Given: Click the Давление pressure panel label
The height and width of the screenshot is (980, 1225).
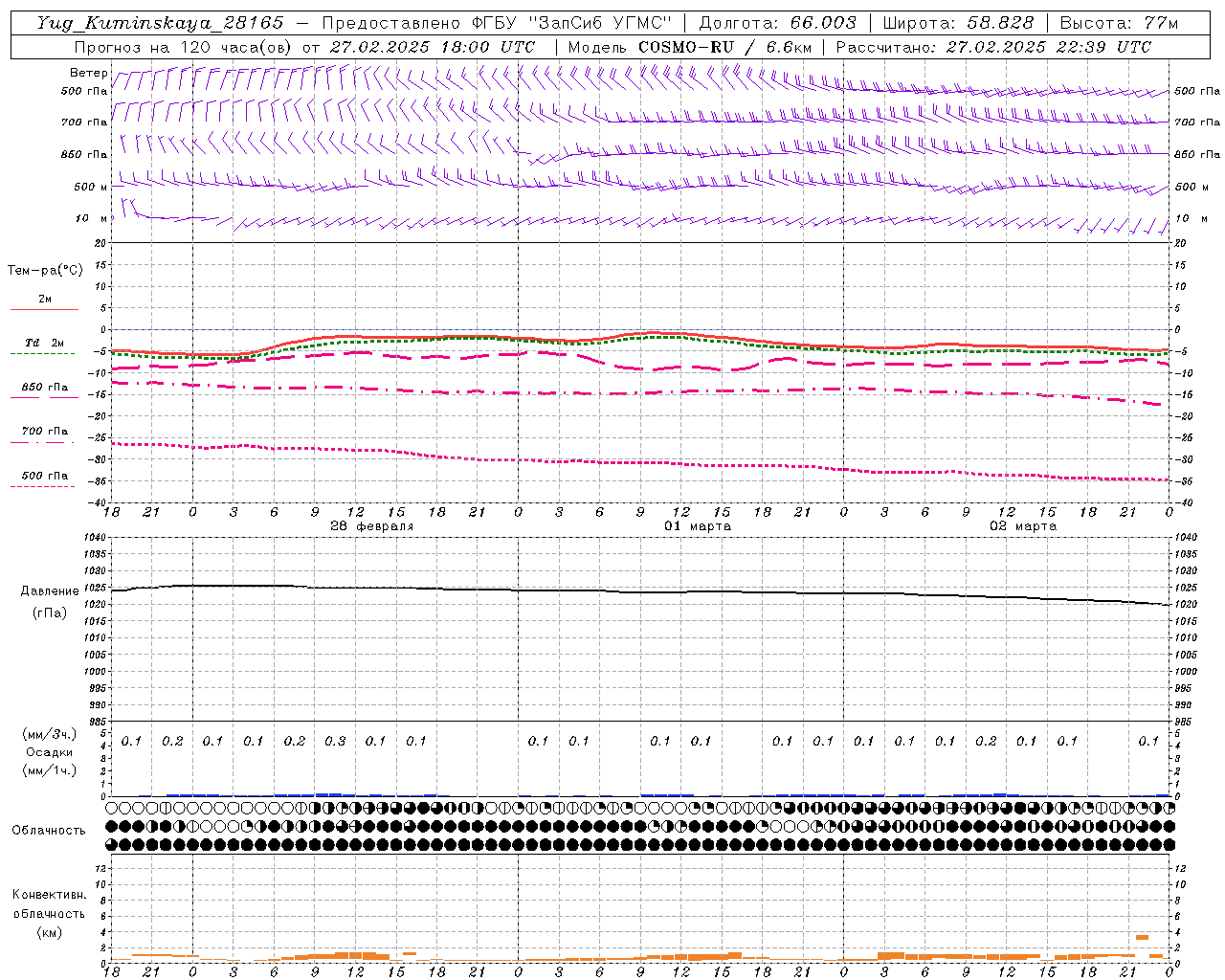Looking at the screenshot, I should [50, 591].
